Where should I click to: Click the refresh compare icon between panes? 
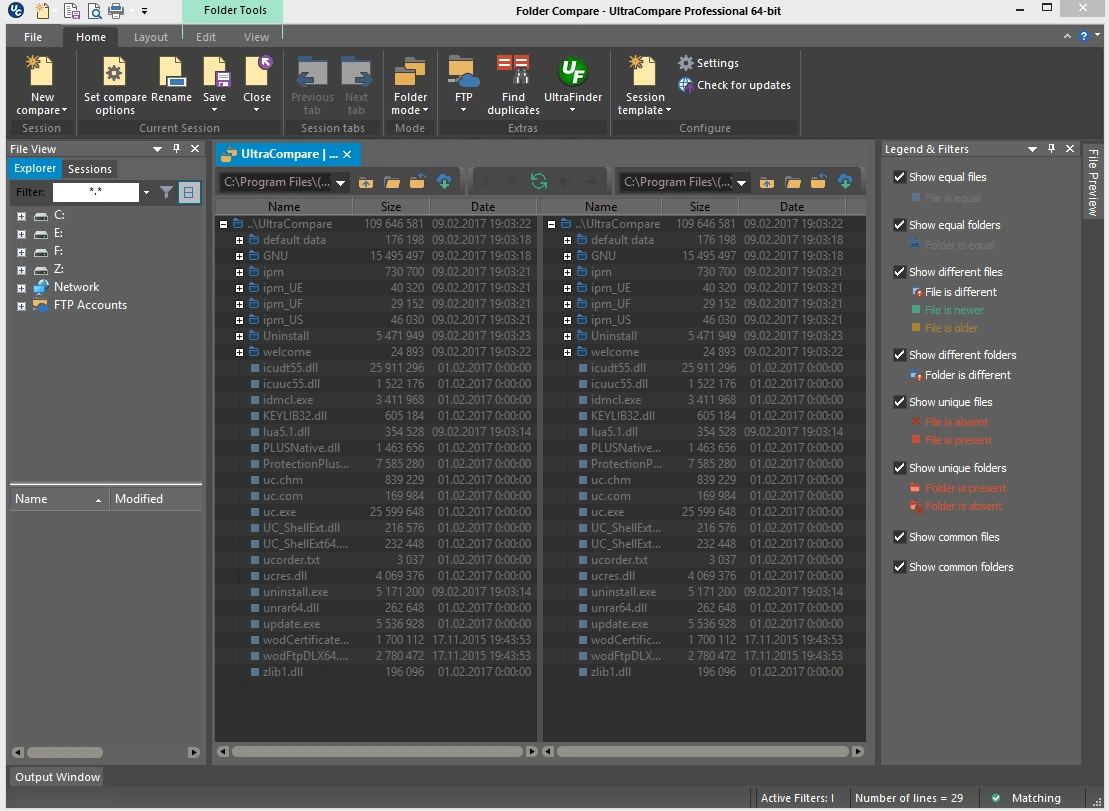click(x=539, y=182)
